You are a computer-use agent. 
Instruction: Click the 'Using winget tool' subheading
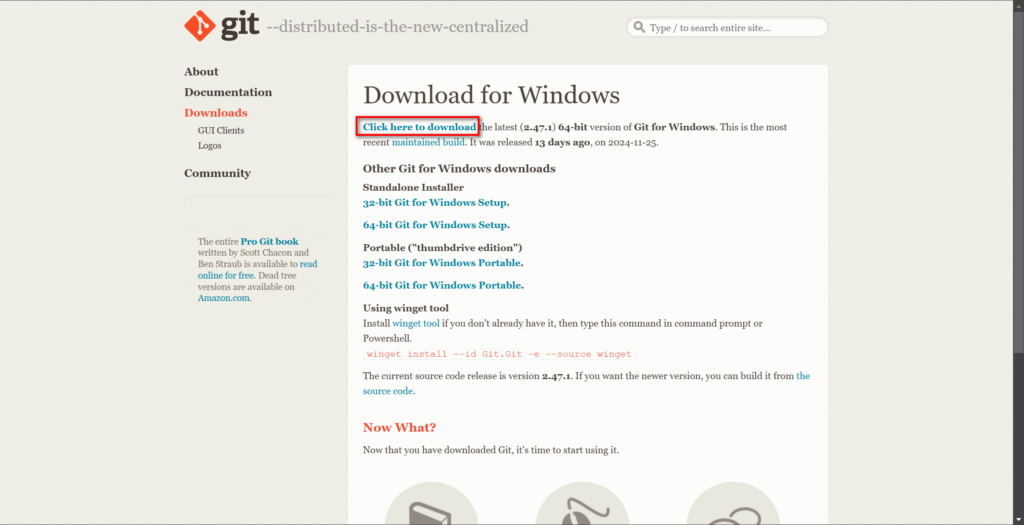pyautogui.click(x=406, y=308)
